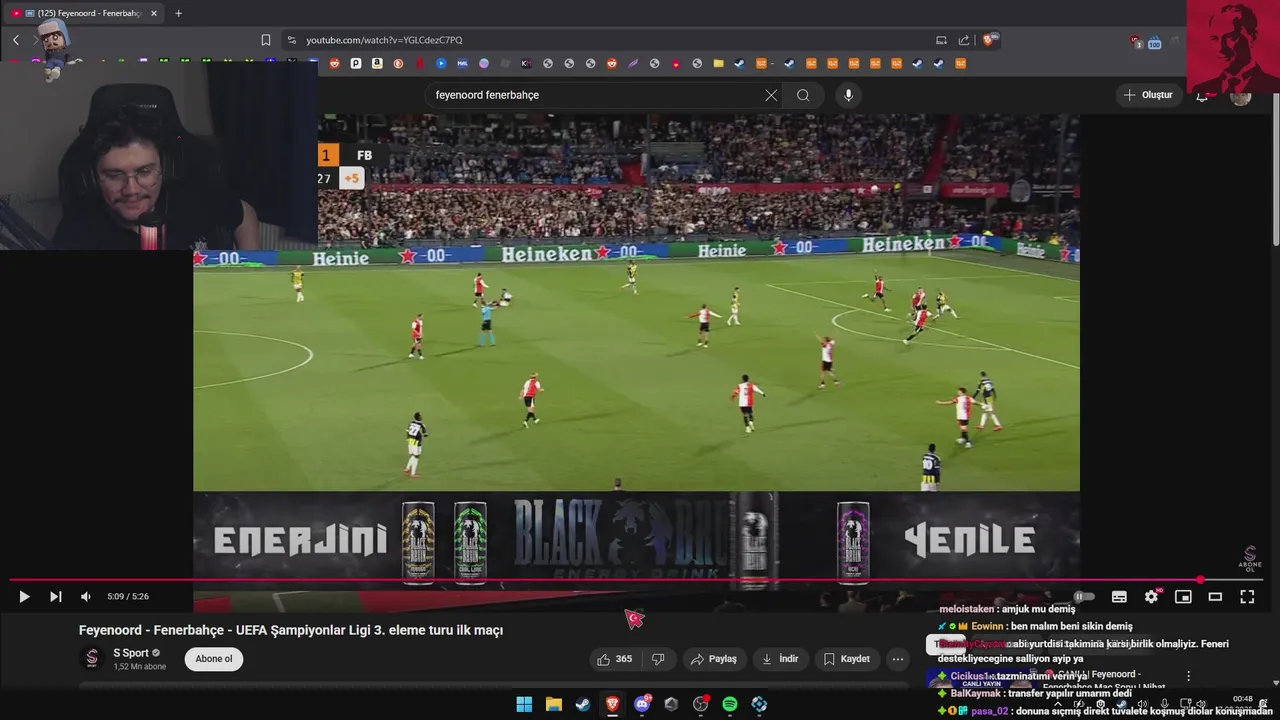Enter fullscreen on the video
Viewport: 1280px width, 720px height.
pos(1247,597)
